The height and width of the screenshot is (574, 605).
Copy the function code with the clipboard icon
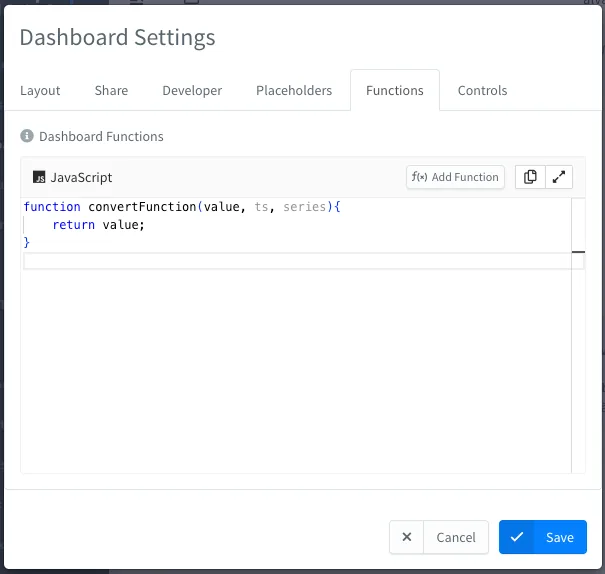pos(530,177)
